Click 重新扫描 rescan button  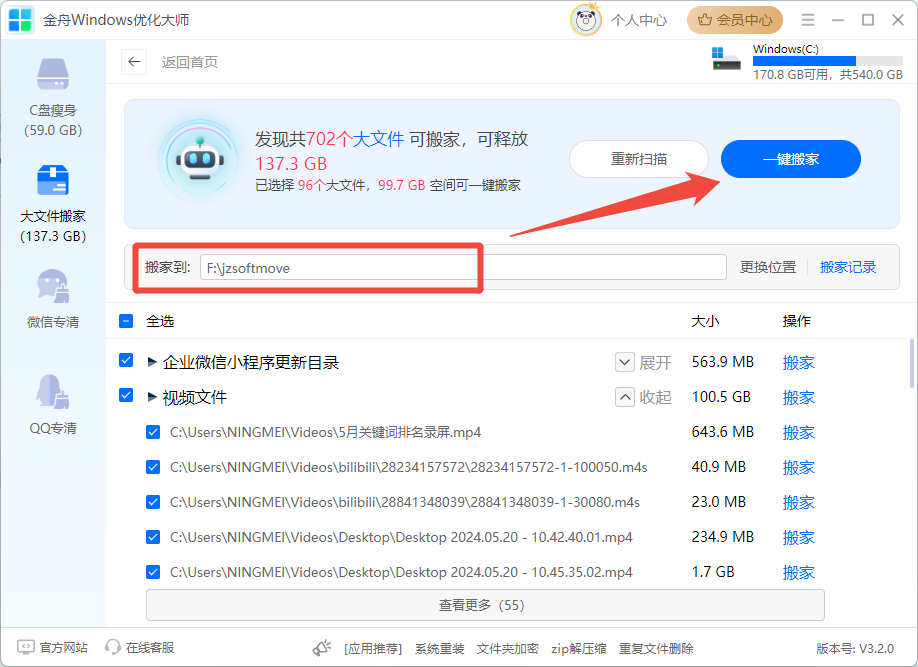[639, 159]
